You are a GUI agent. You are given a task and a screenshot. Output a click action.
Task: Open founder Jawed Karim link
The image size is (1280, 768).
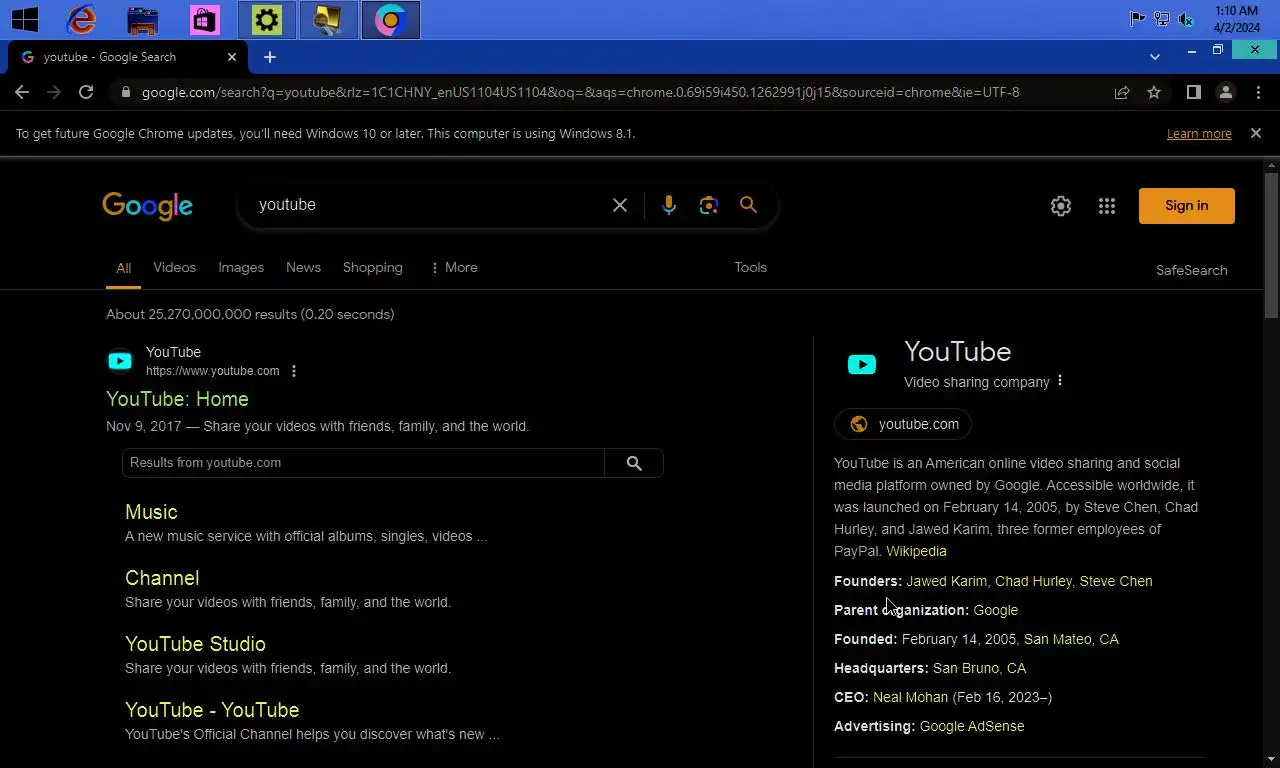(946, 581)
